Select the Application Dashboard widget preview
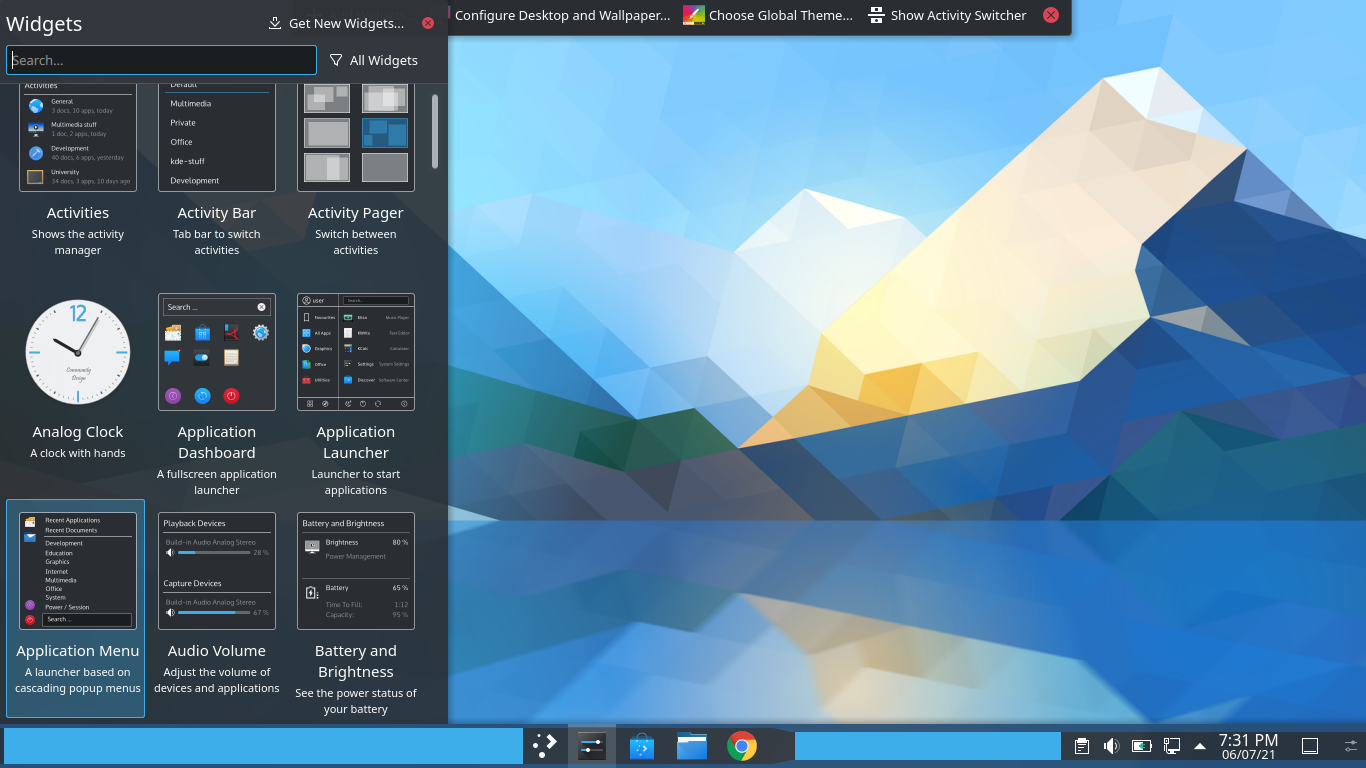Screen dimensions: 1366x768 point(217,352)
